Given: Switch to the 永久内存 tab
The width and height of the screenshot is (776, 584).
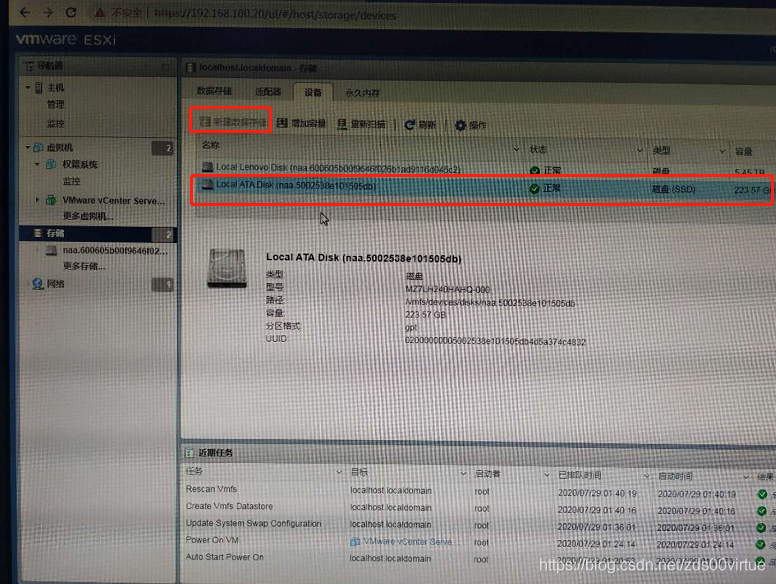Looking at the screenshot, I should 362,93.
